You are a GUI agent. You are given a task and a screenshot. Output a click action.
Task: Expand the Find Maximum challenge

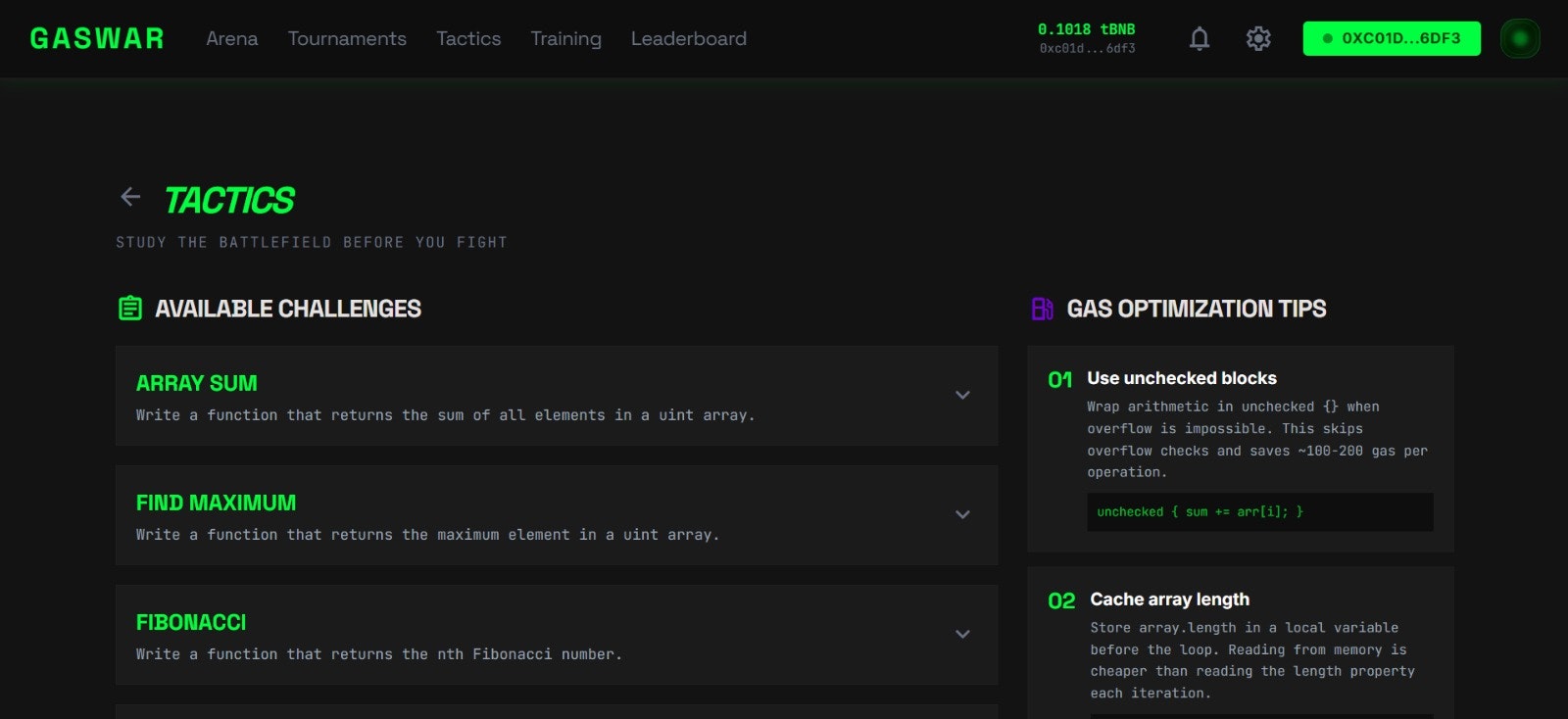click(962, 514)
